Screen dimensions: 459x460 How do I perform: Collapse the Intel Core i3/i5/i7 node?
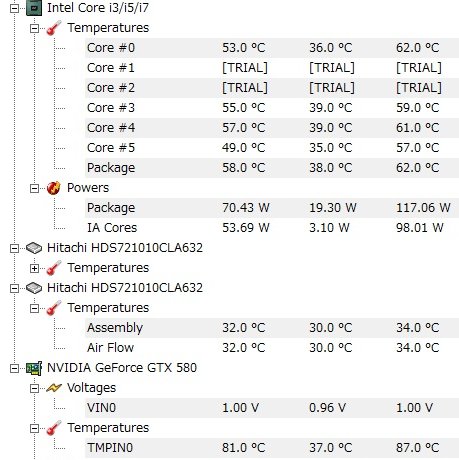pyautogui.click(x=14, y=8)
